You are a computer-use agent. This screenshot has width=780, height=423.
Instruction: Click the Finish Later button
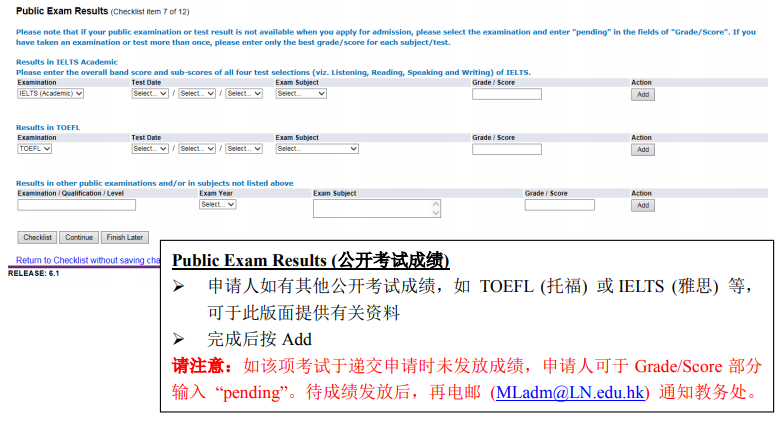coord(125,238)
